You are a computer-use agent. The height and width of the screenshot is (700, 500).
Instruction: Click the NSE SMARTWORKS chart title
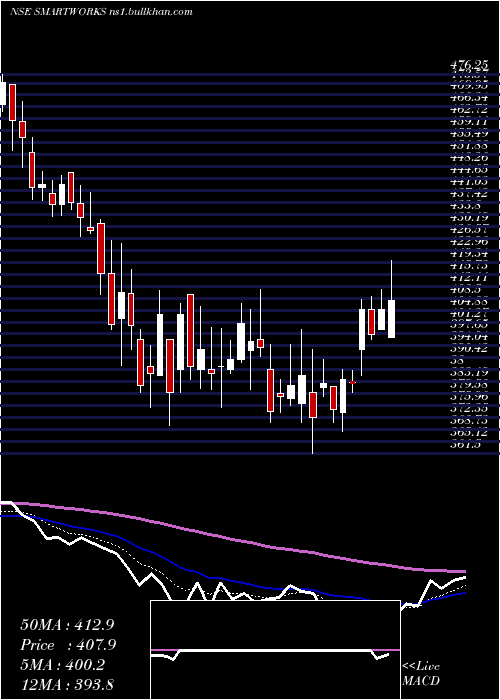point(56,12)
